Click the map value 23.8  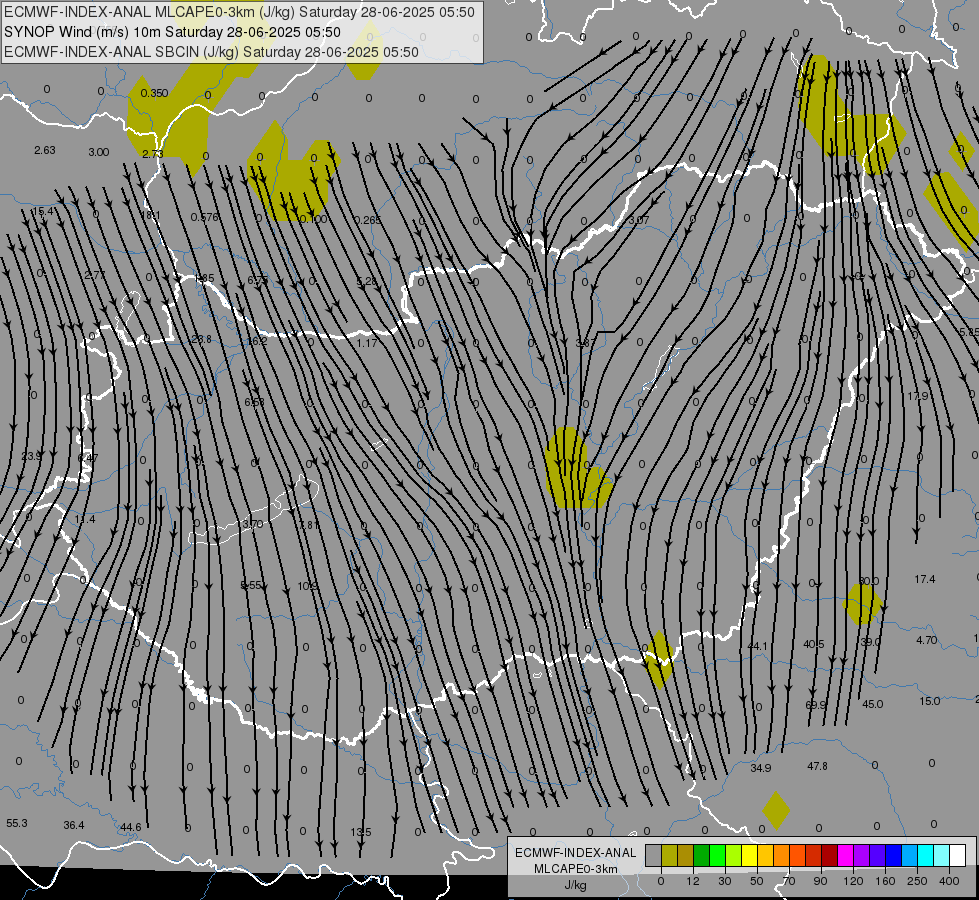[201, 339]
